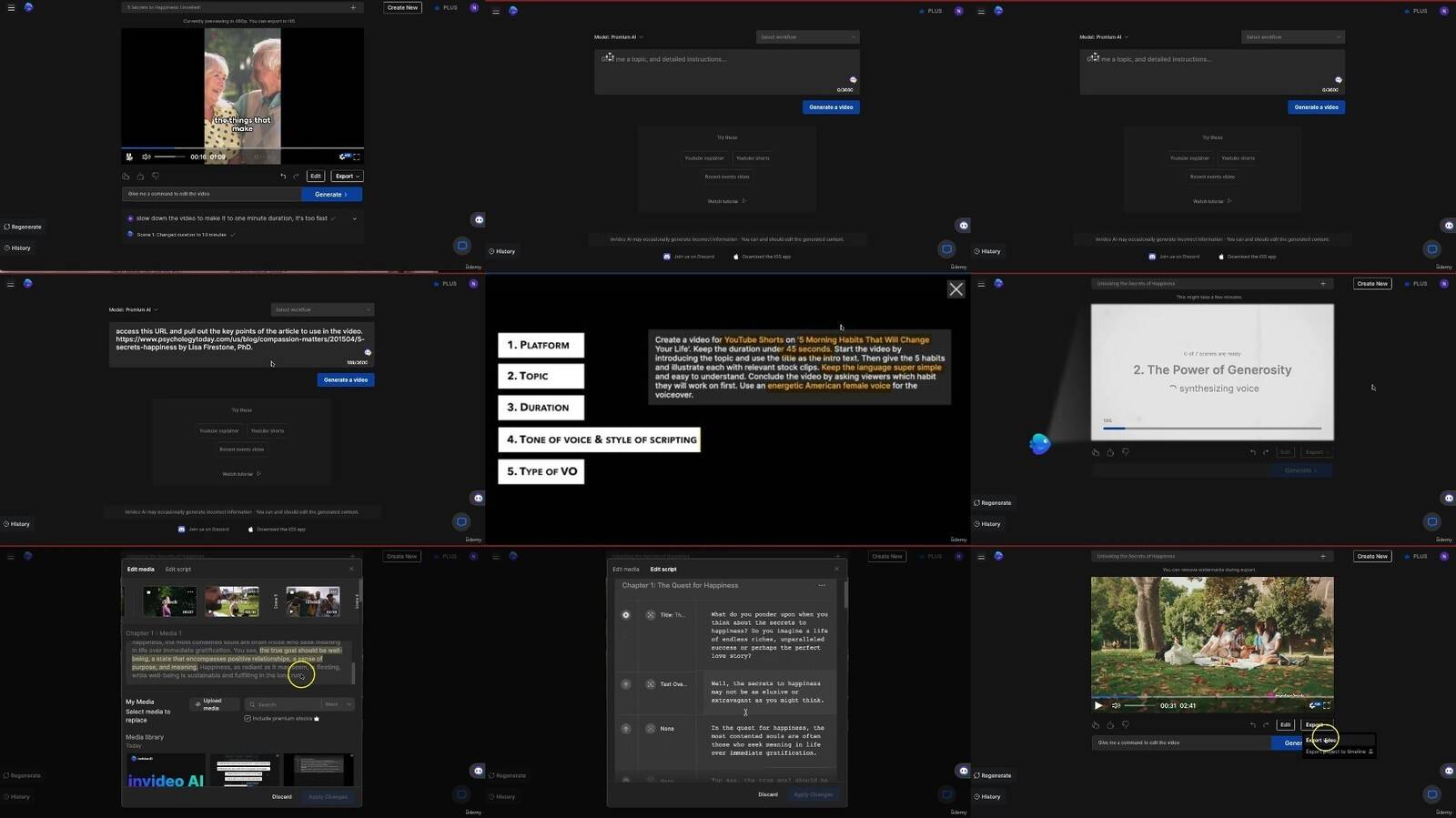Screen dimensions: 1456x818
Task: Click '4. Tone of voice & style of scripting'
Action: [x=600, y=439]
